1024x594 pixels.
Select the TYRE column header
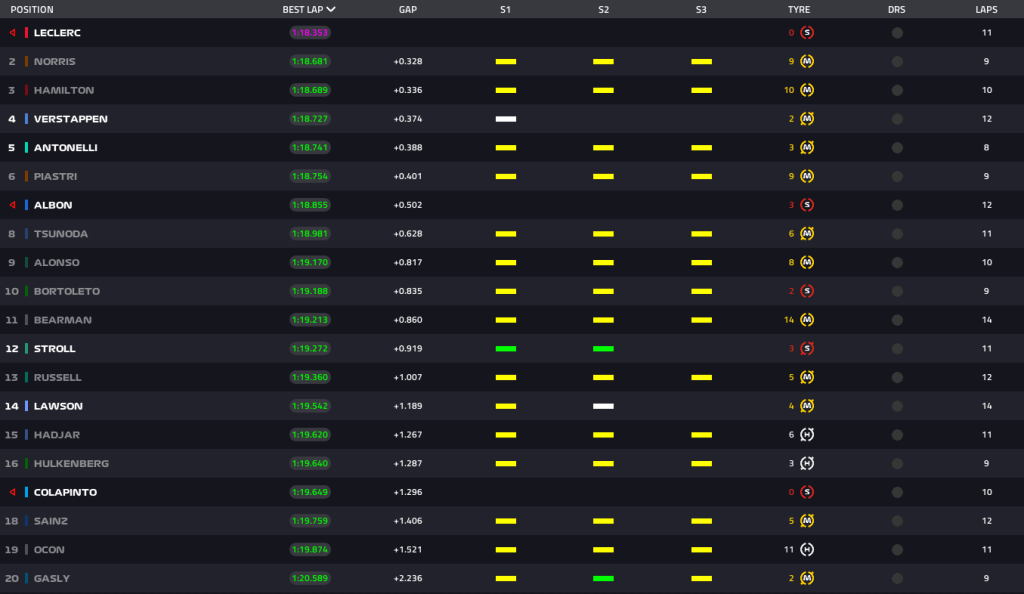[x=799, y=9]
